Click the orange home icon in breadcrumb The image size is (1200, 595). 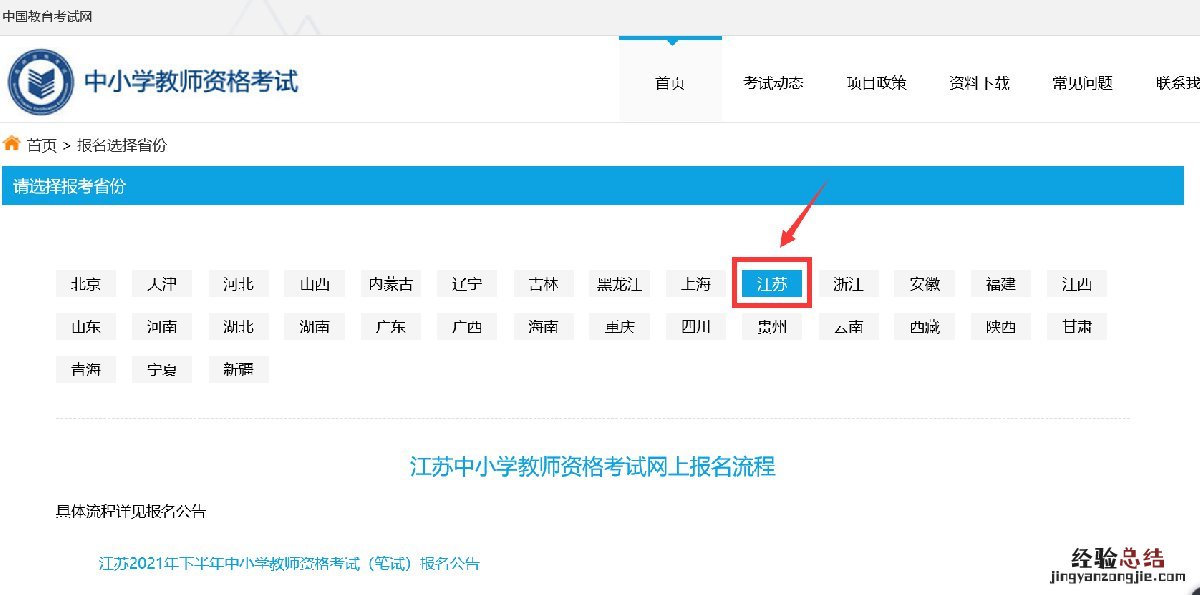click(12, 144)
